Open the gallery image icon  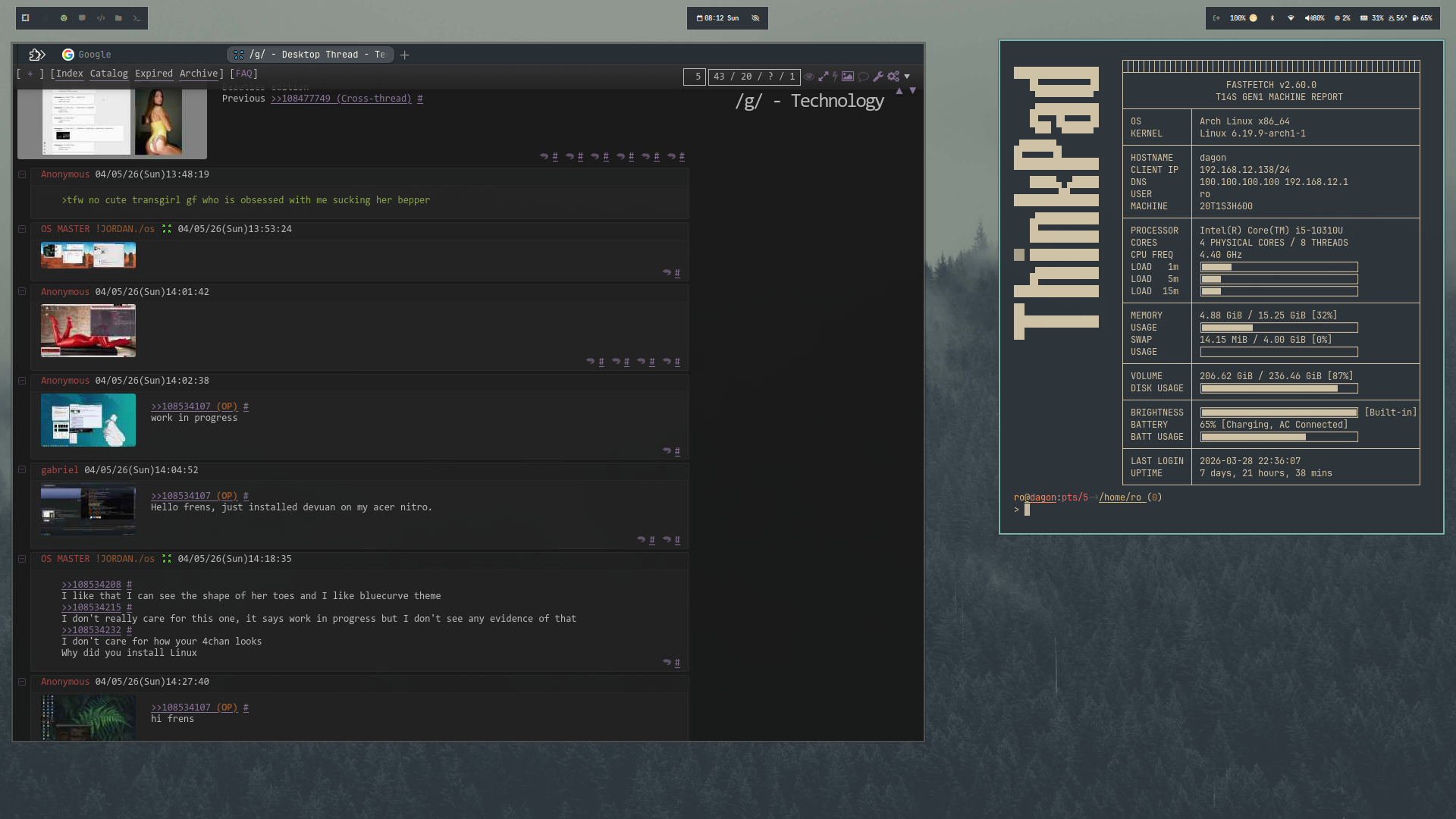pos(848,77)
